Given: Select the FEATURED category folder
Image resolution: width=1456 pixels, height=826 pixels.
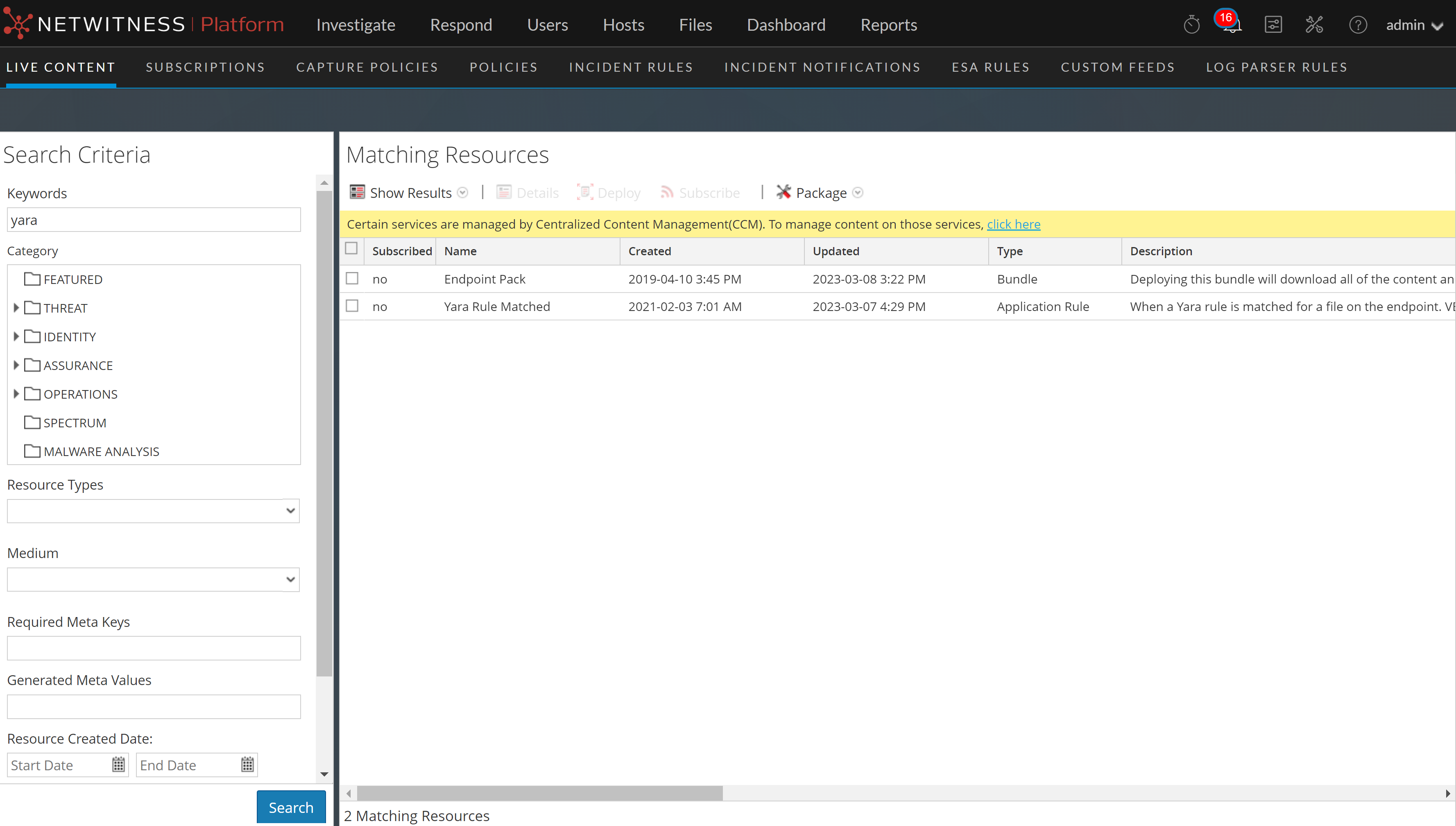Looking at the screenshot, I should tap(63, 279).
